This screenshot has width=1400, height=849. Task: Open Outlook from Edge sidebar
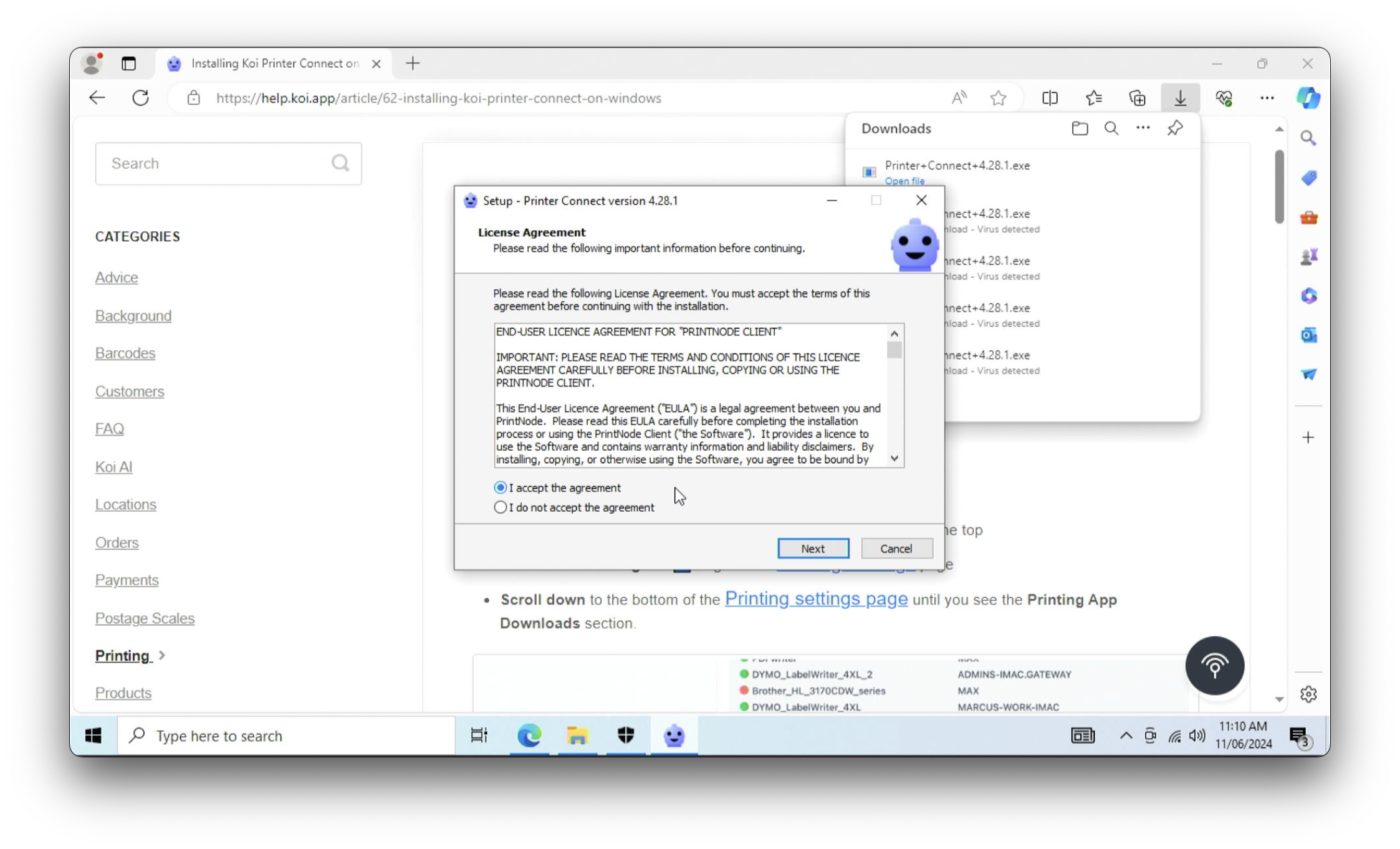1308,335
